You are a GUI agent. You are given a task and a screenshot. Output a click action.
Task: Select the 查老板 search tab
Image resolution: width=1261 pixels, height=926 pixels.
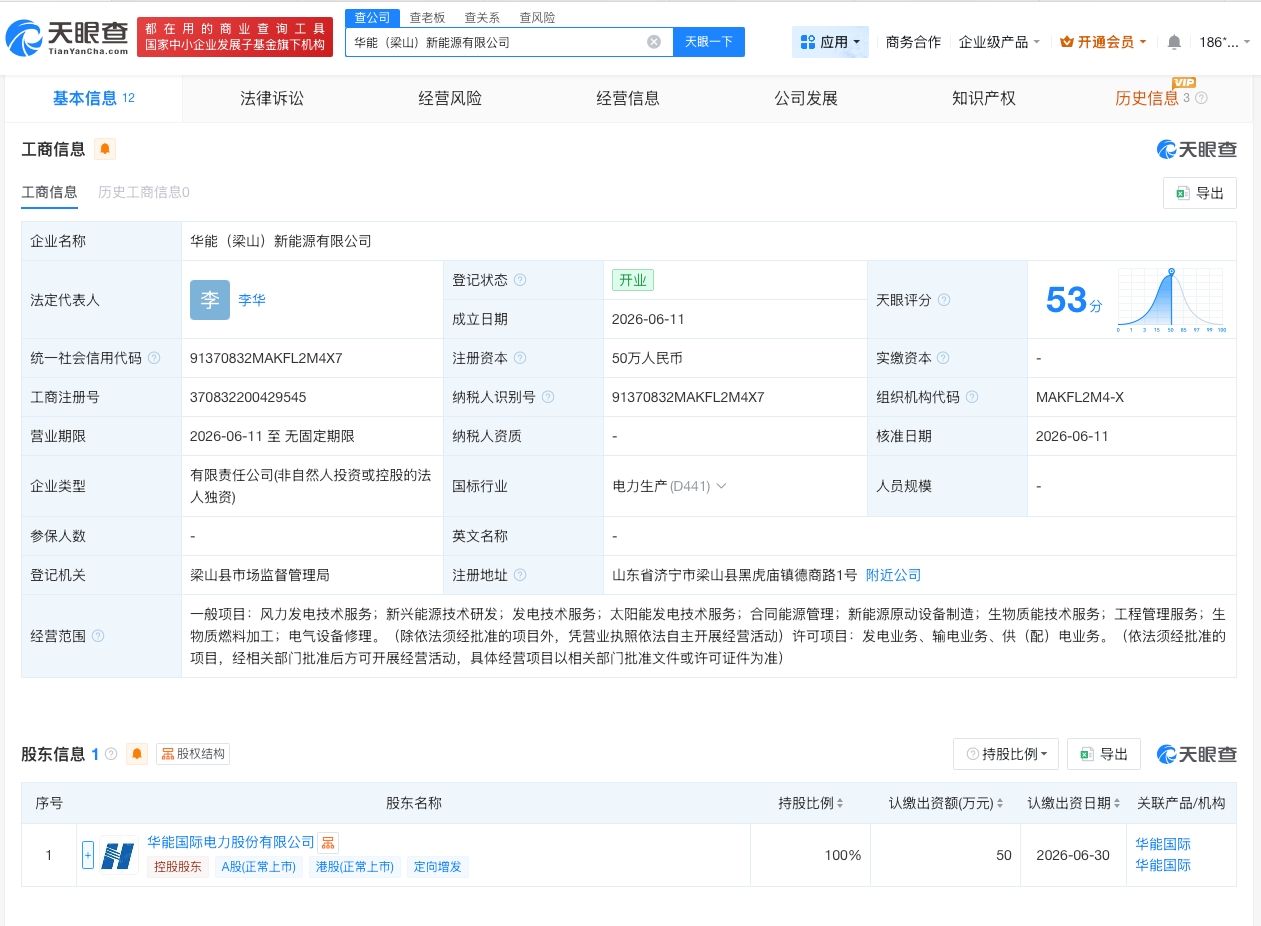427,17
